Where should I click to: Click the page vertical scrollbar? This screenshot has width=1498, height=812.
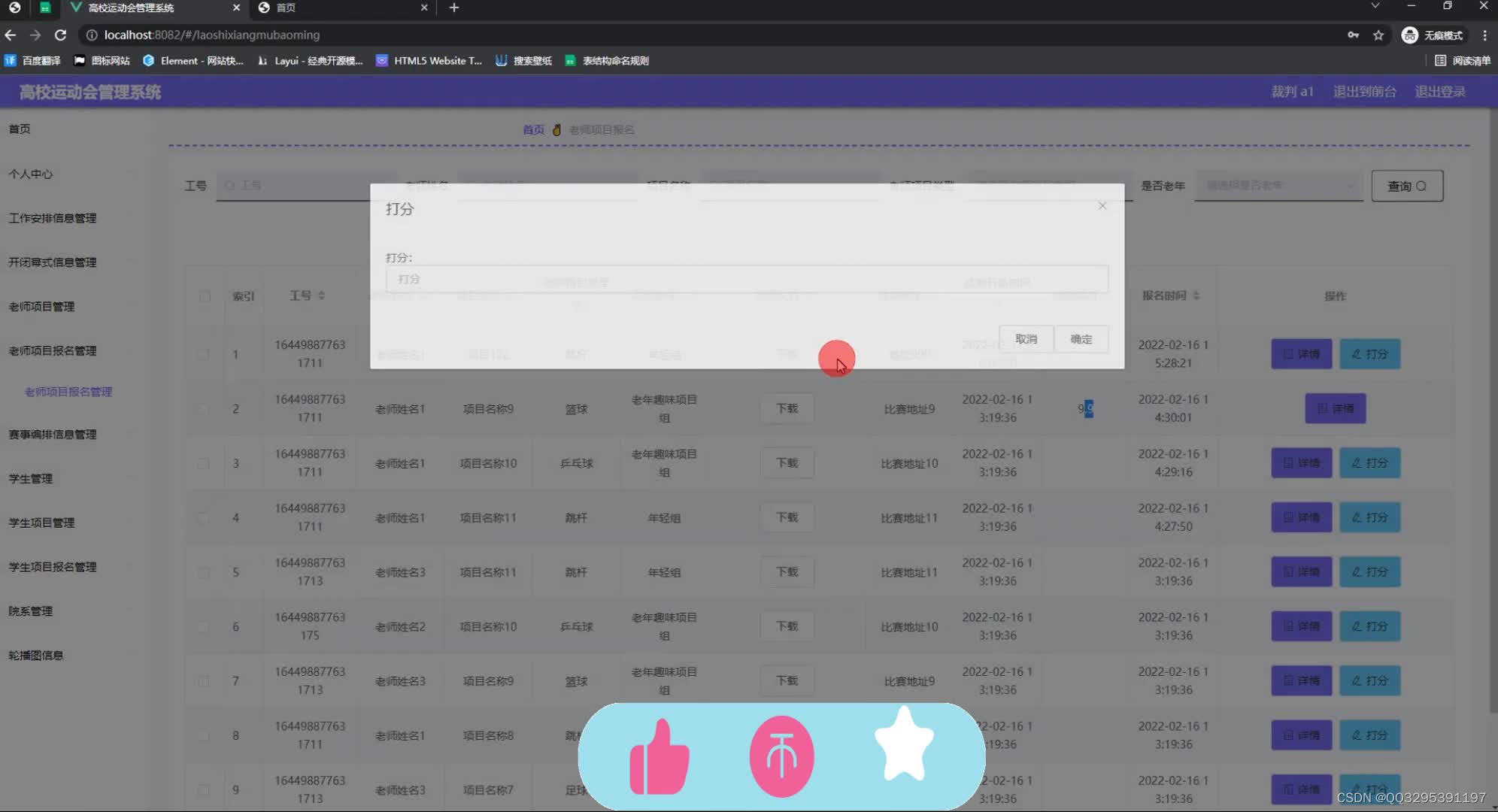[x=1493, y=410]
